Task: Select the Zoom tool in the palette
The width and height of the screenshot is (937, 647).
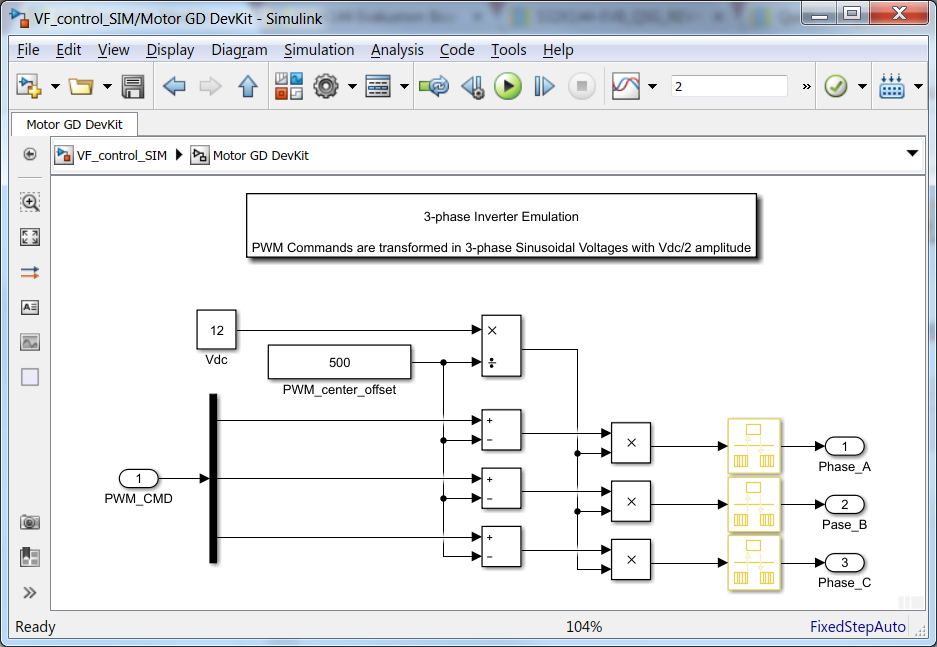Action: [x=30, y=202]
